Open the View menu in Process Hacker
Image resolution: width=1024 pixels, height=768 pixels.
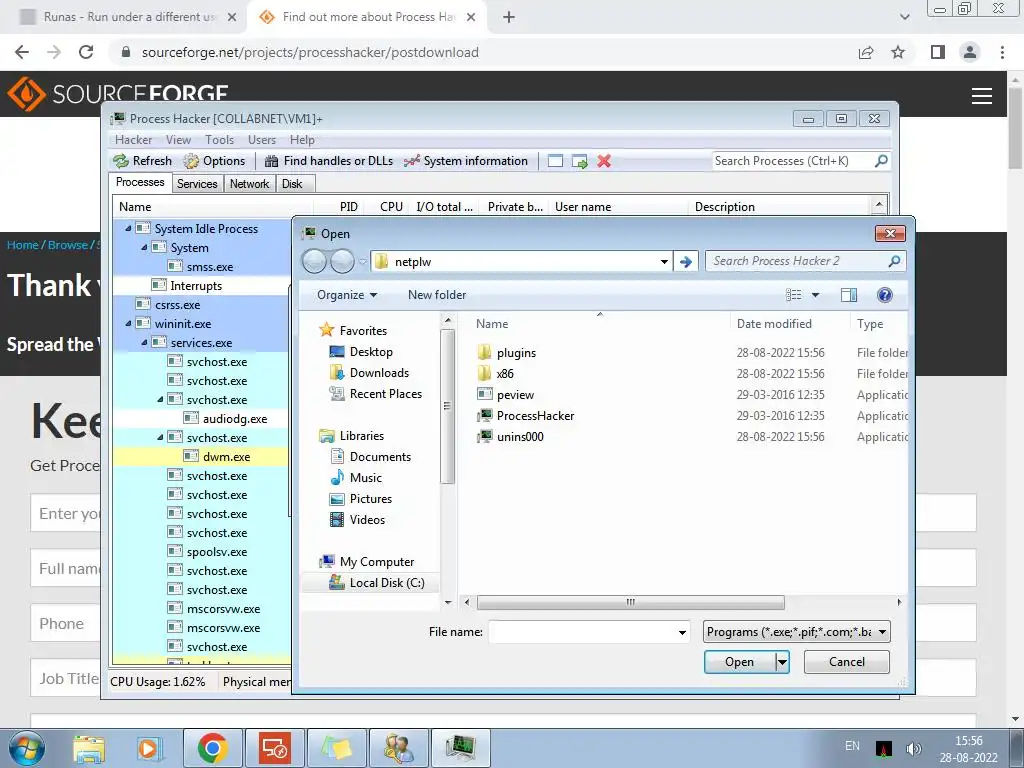click(x=178, y=140)
